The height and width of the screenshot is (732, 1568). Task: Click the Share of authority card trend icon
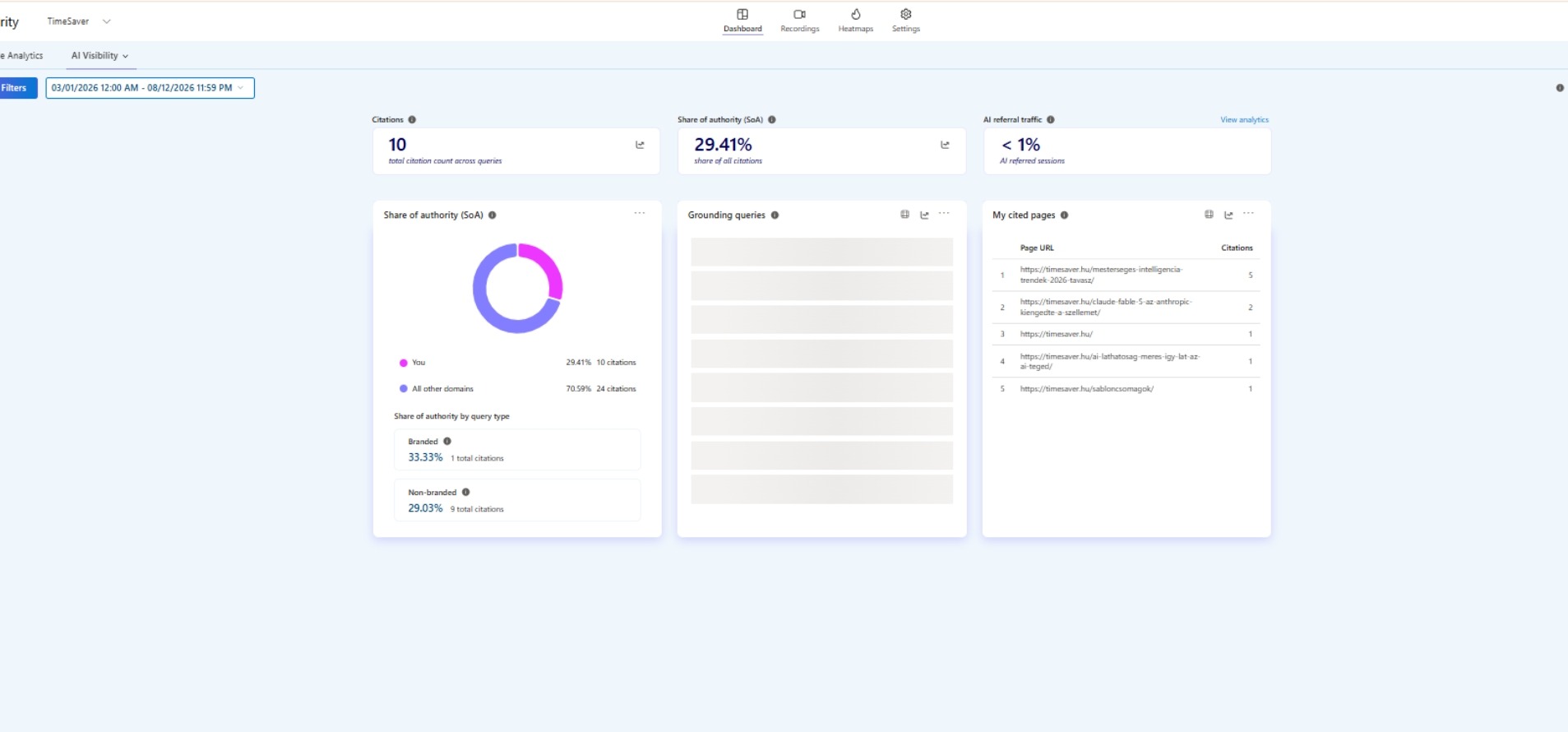[945, 145]
